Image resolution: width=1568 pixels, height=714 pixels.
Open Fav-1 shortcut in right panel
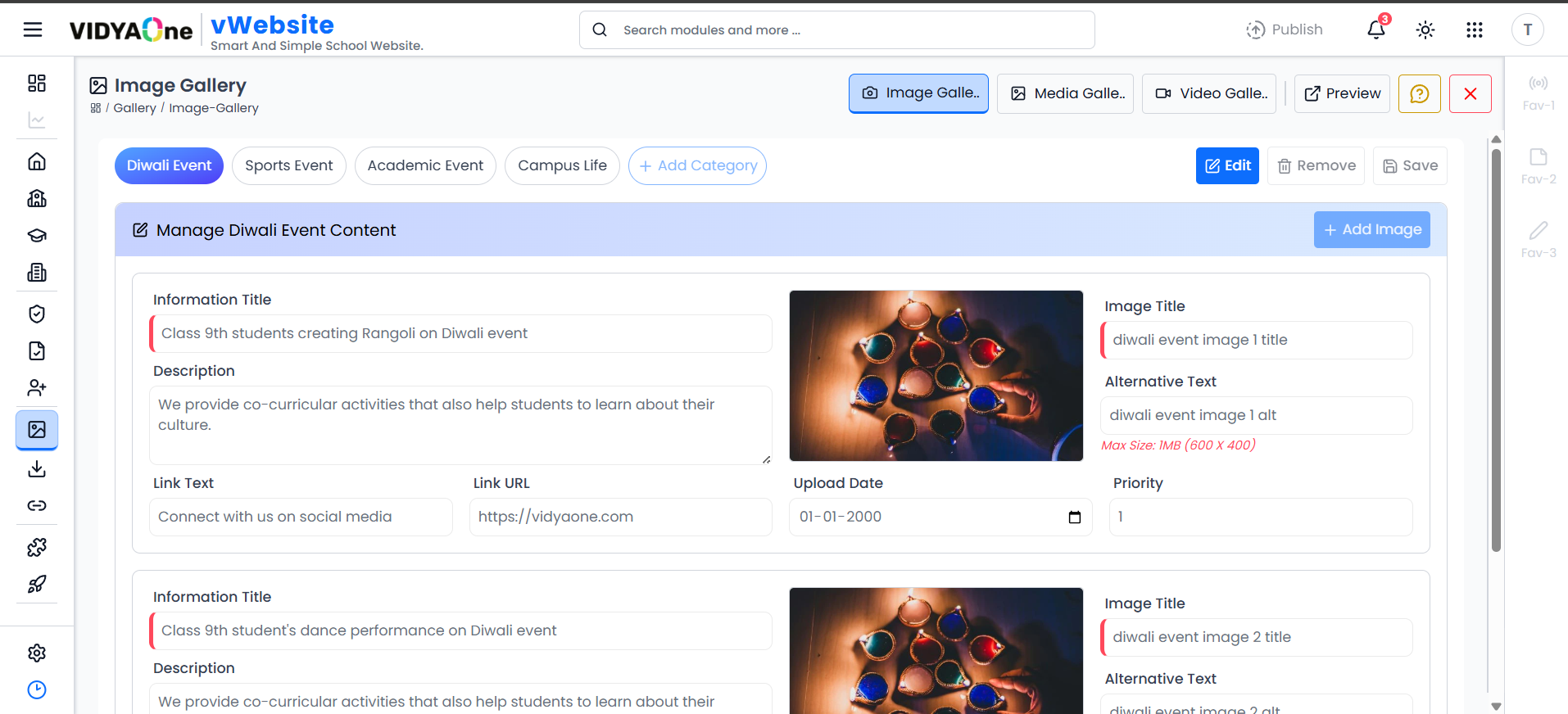coord(1539,93)
